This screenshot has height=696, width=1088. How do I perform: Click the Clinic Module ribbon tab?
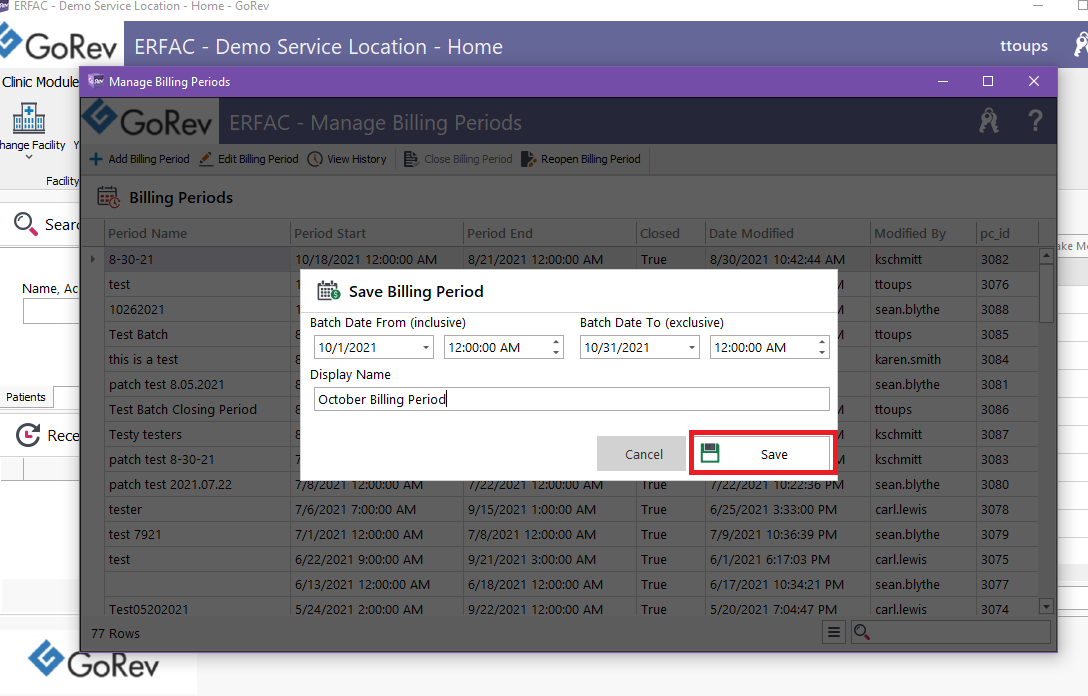point(40,82)
